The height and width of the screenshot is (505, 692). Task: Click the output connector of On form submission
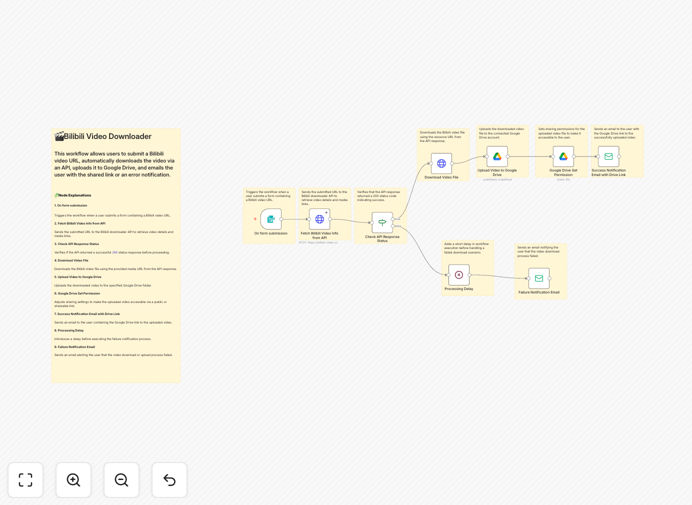click(x=282, y=219)
